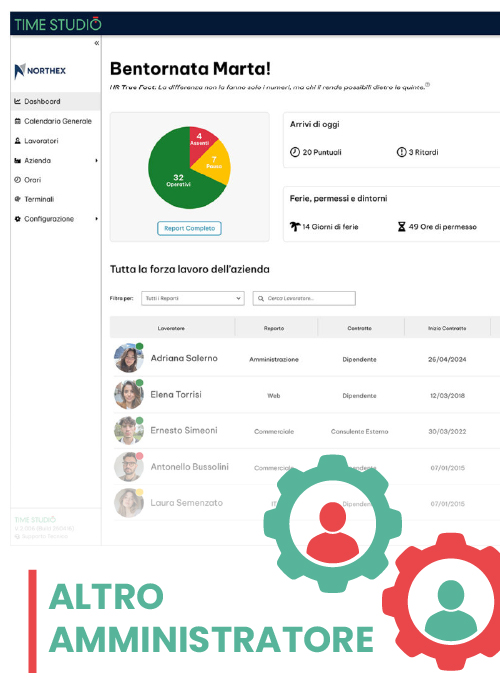The image size is (500, 700).
Task: Click the clock icon beside Orari
Action: pyautogui.click(x=17, y=180)
